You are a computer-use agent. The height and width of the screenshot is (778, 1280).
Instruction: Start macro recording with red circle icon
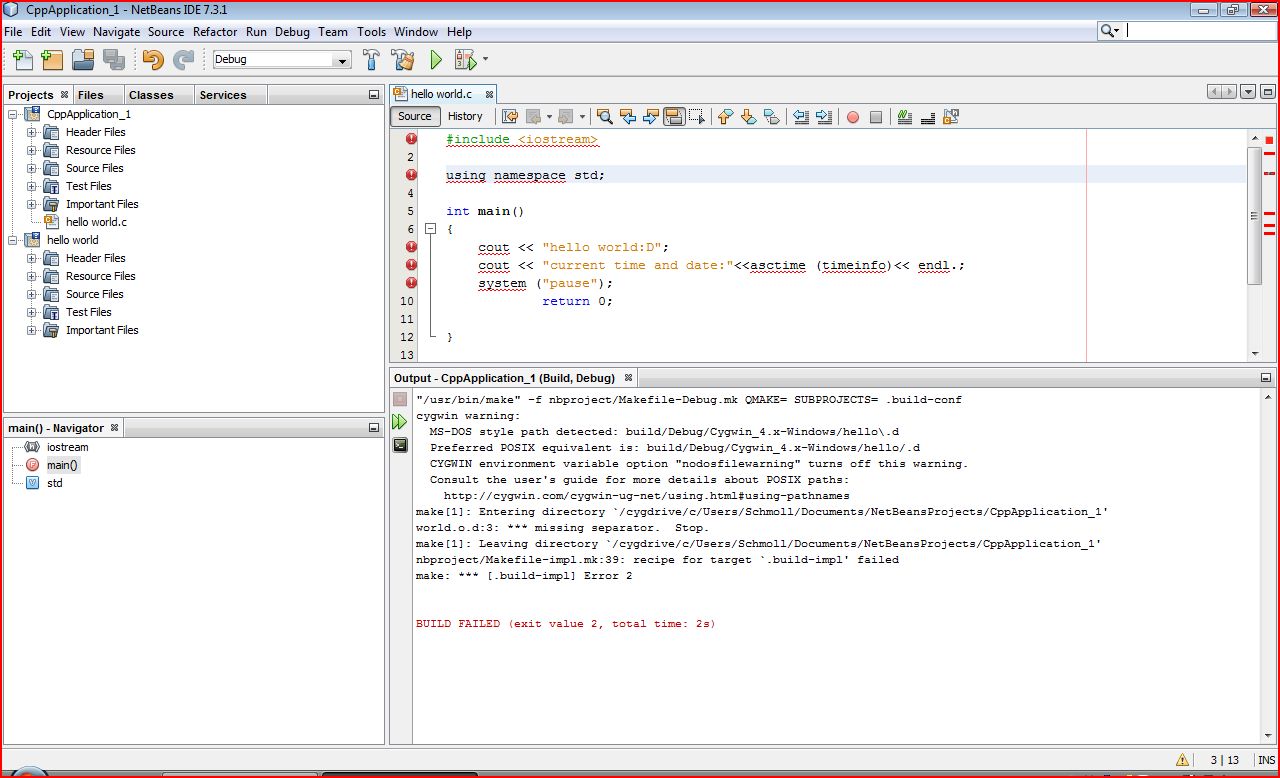pyautogui.click(x=853, y=117)
